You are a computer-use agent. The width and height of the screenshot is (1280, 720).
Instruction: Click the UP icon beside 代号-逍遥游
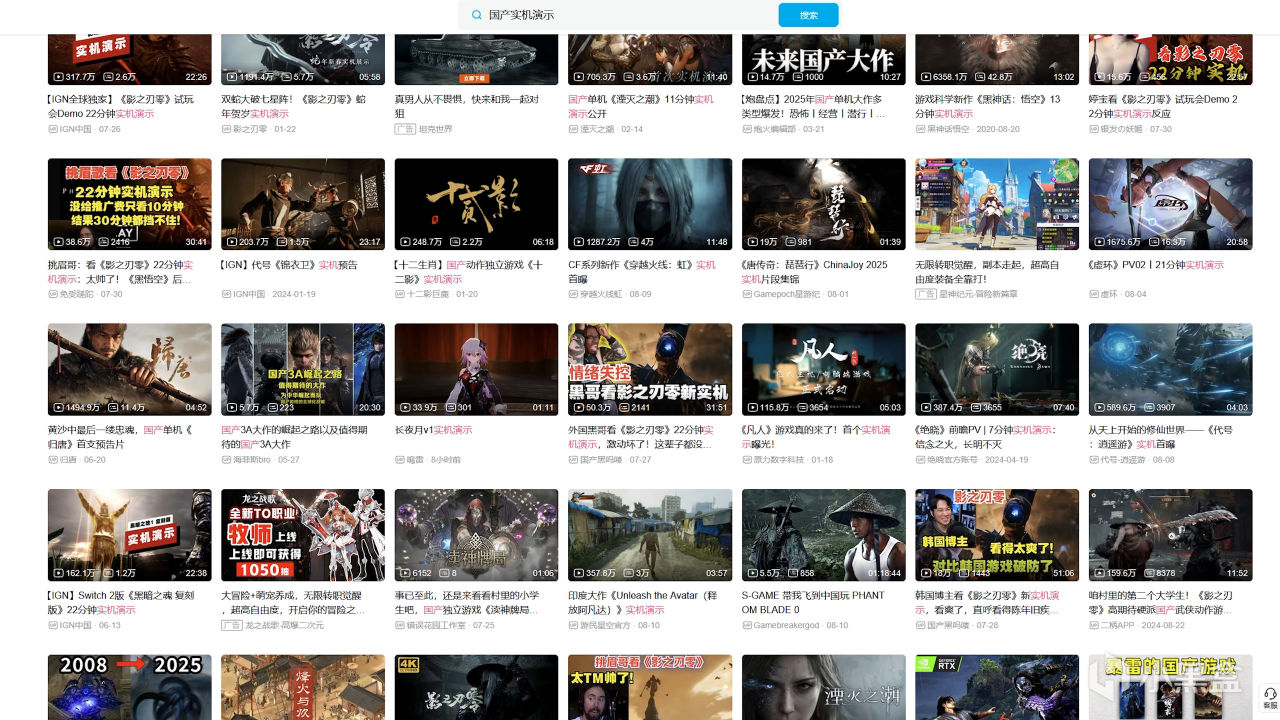(1094, 460)
